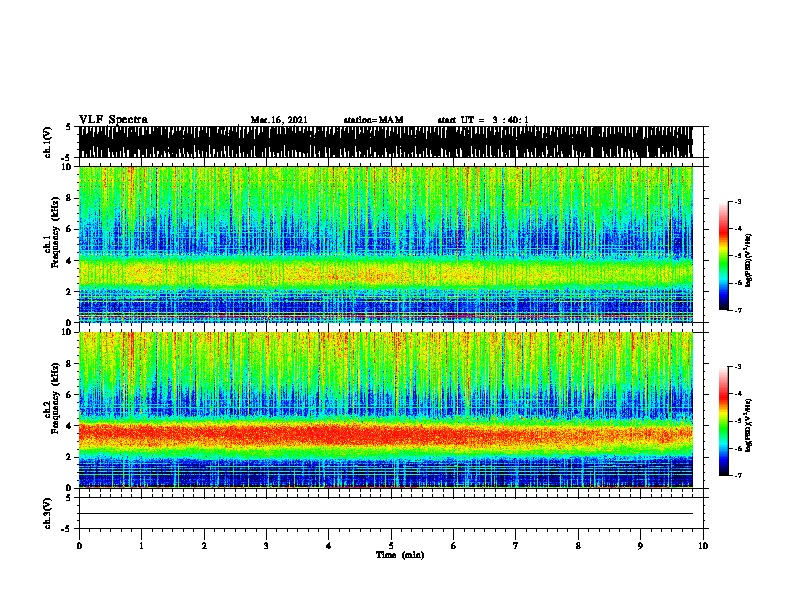Image resolution: width=792 pixels, height=612 pixels.
Task: Click the "-3" tick on ch.1 colorbar
Action: (738, 202)
